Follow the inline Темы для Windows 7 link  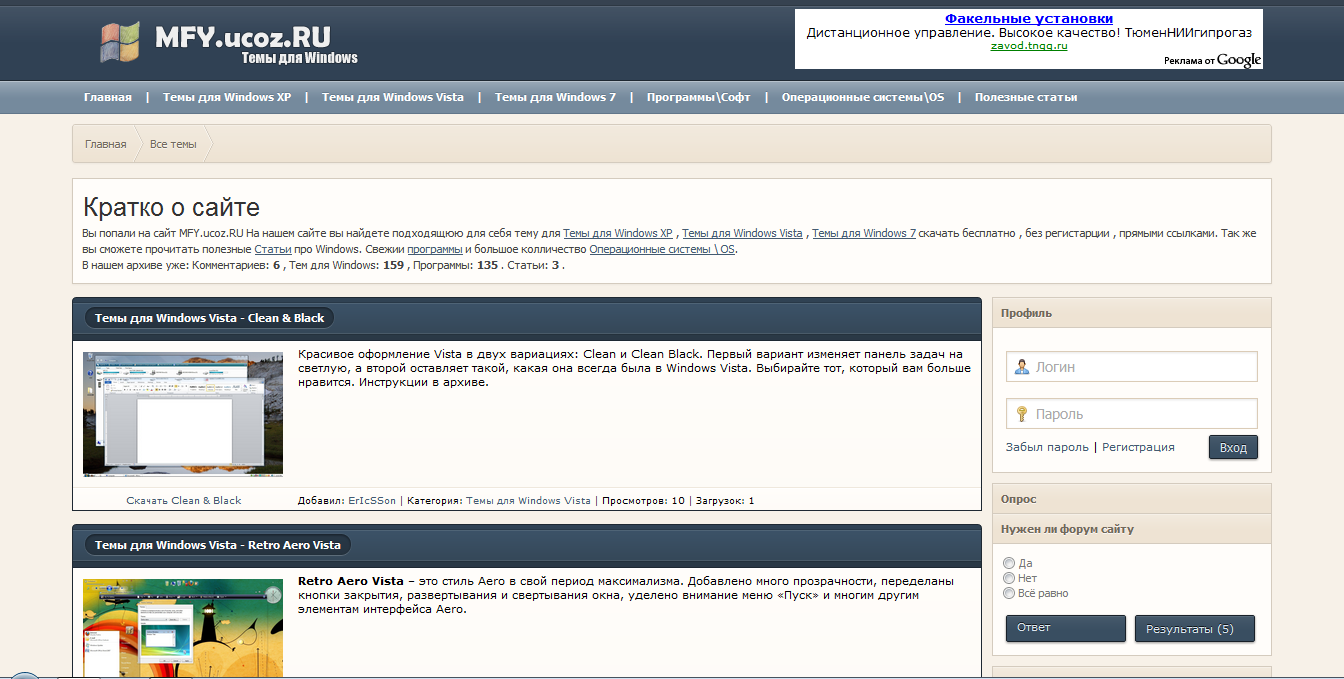pos(864,233)
